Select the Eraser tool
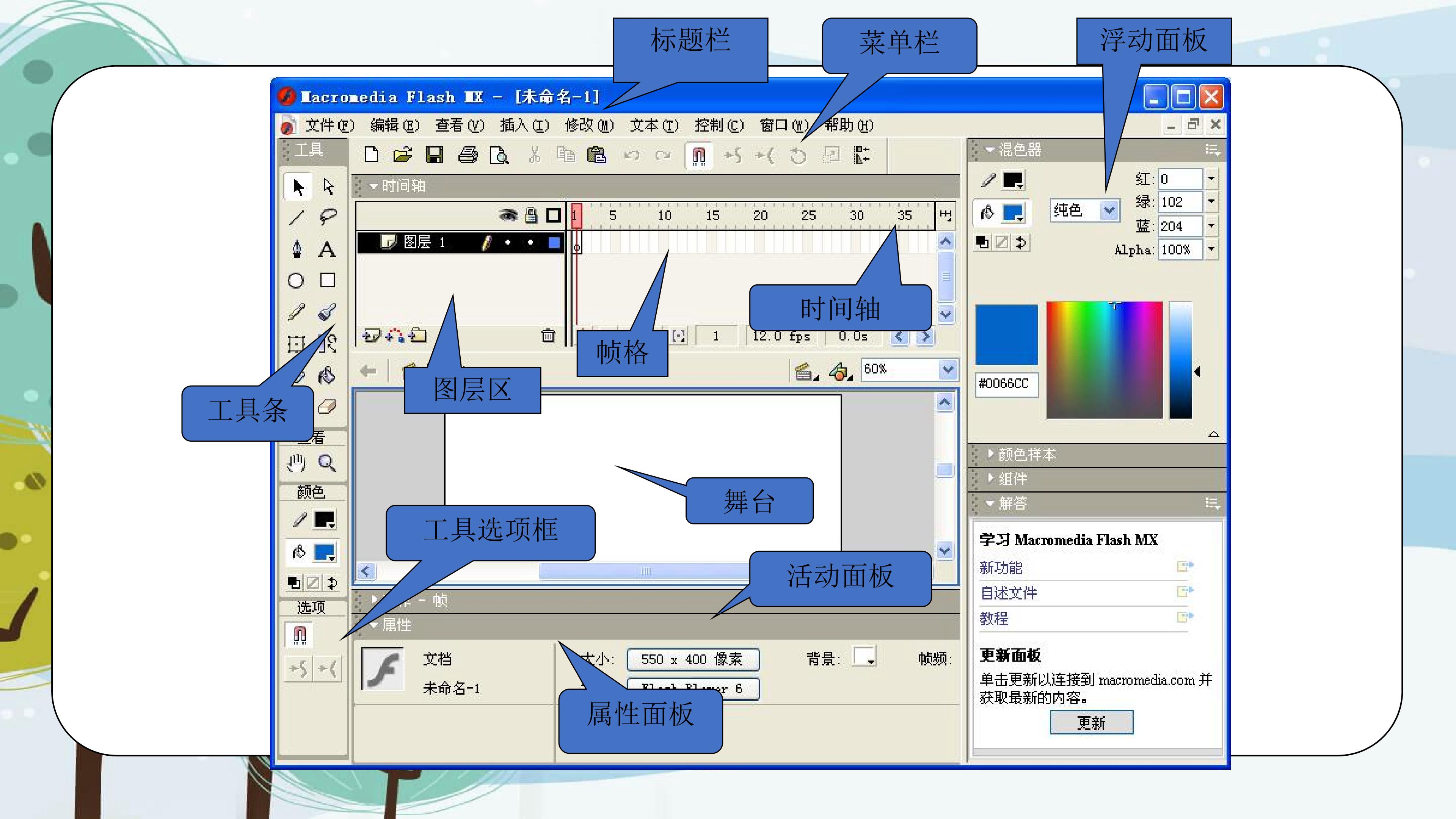The image size is (1456, 819). [x=327, y=406]
